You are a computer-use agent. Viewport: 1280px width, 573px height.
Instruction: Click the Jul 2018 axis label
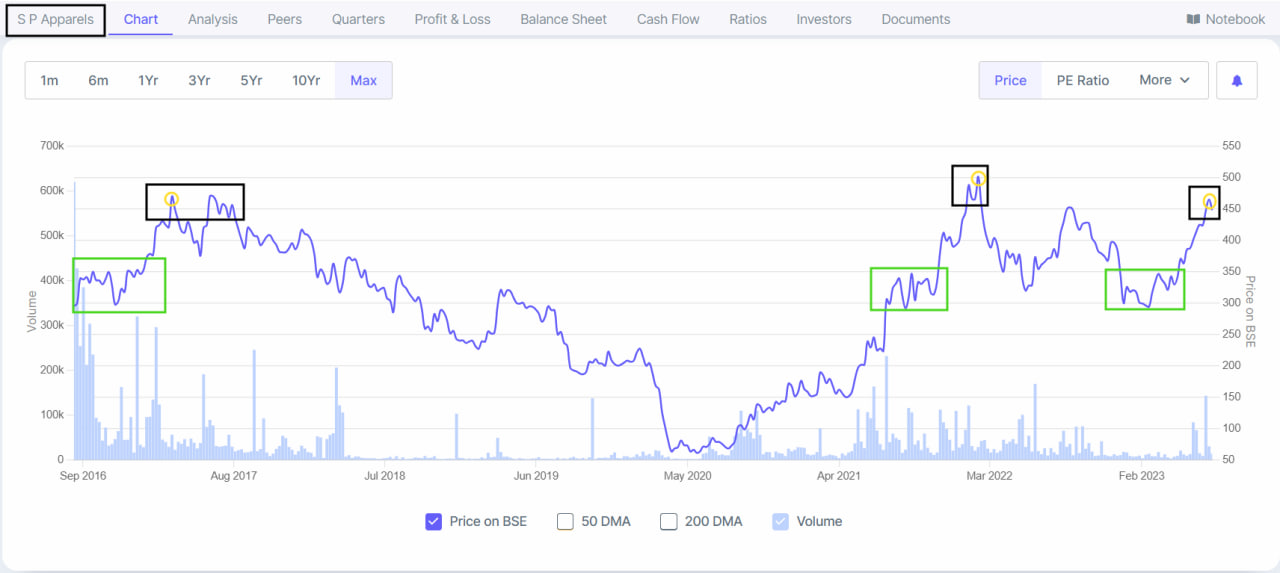[385, 476]
